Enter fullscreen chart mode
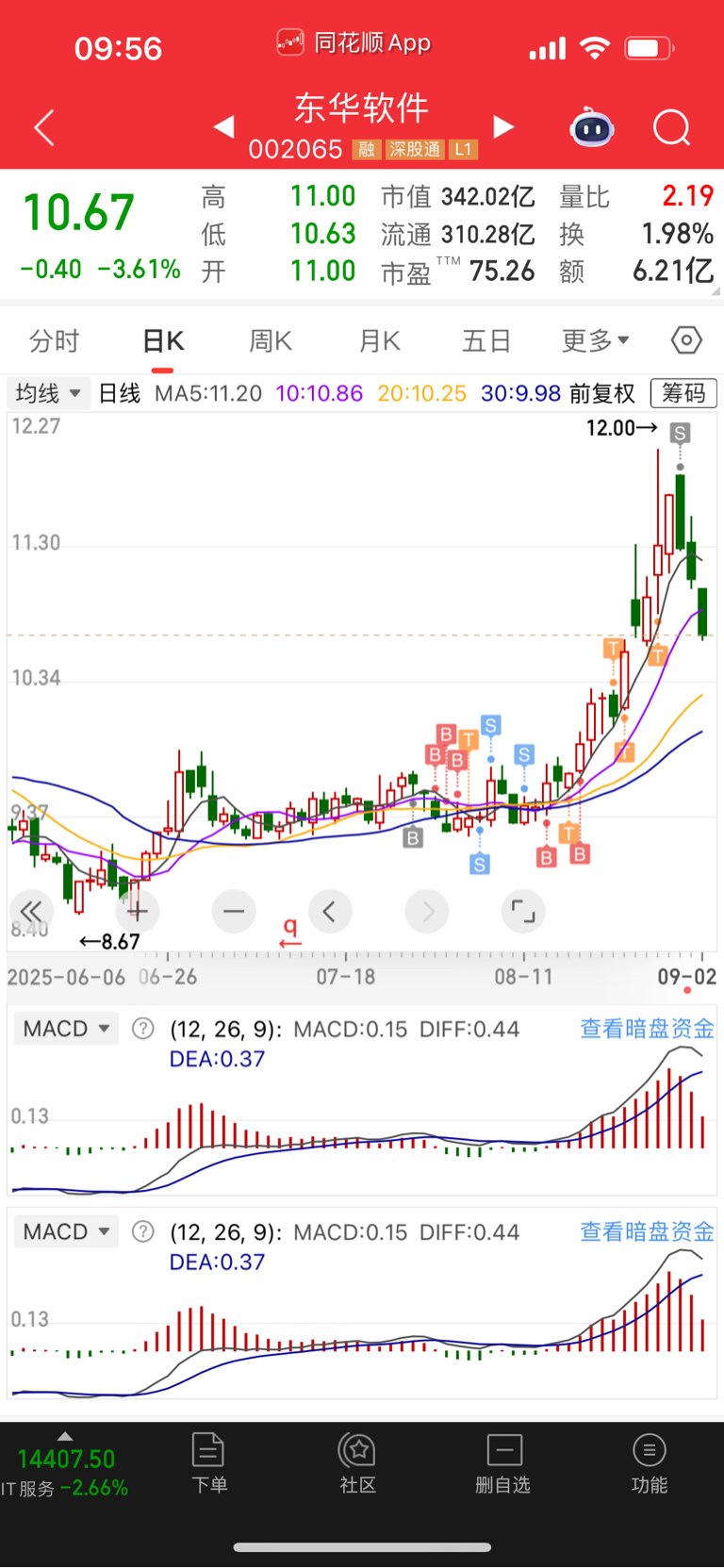Screen dimensions: 724x1568 [x=523, y=911]
